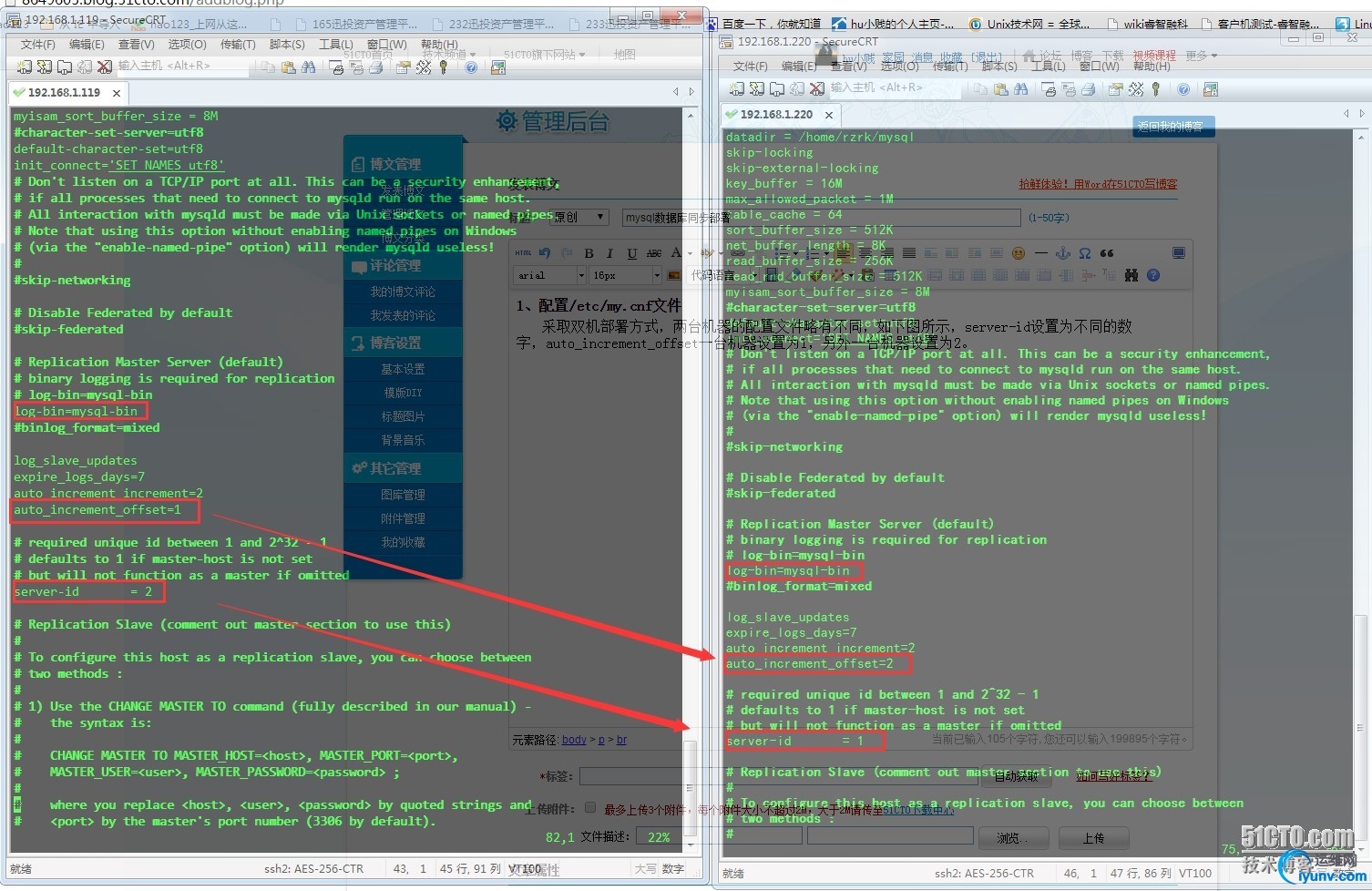Click the body link in element path
The width and height of the screenshot is (1372, 891).
(x=574, y=740)
